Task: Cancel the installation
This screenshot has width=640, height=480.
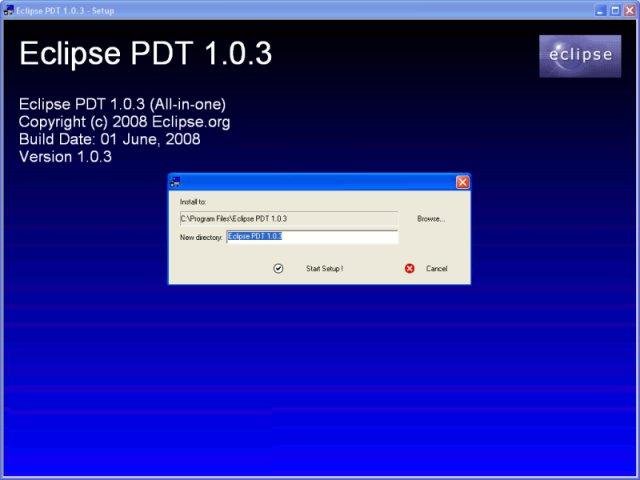Action: click(x=436, y=269)
